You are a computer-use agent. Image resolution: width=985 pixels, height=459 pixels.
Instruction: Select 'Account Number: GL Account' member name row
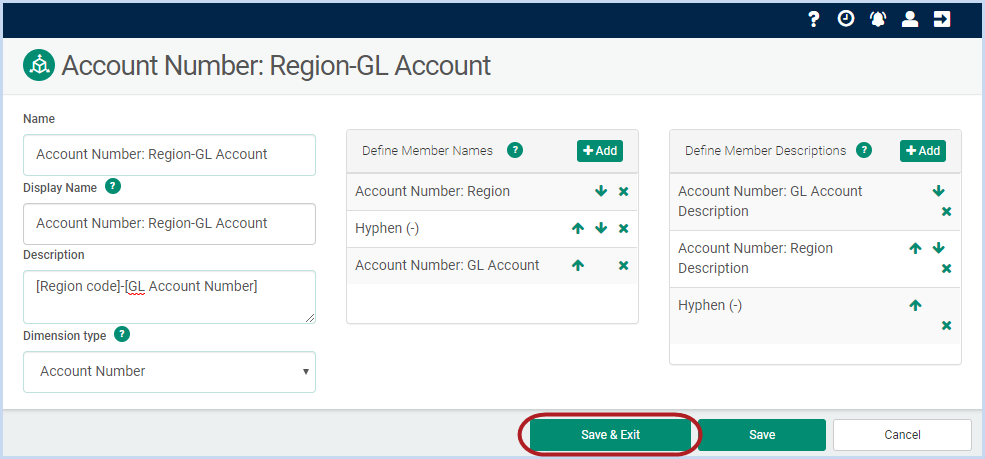[492, 266]
